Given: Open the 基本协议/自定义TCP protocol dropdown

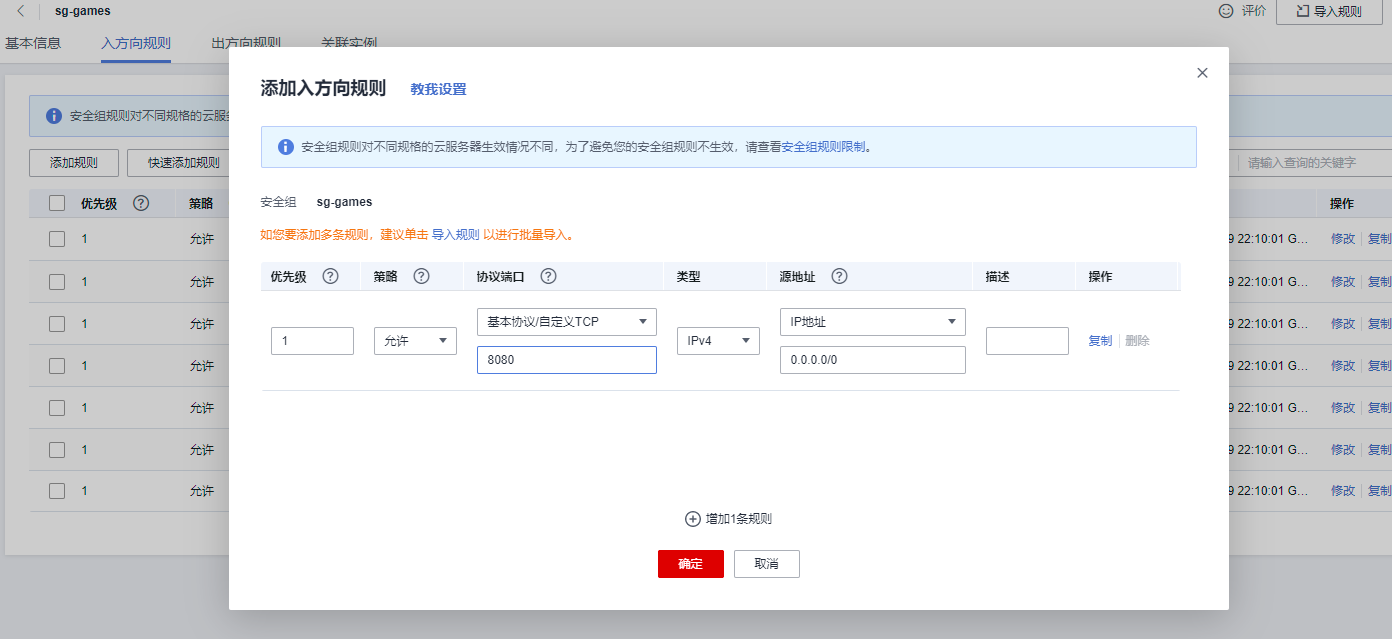Looking at the screenshot, I should 567,322.
